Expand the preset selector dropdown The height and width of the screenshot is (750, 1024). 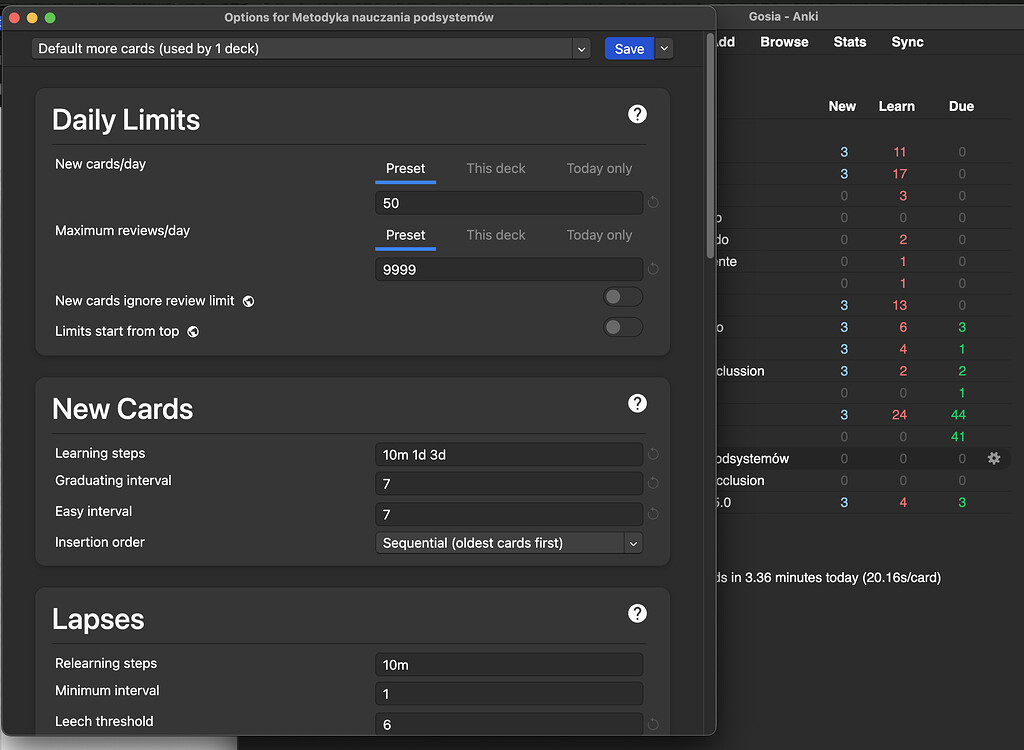(581, 48)
